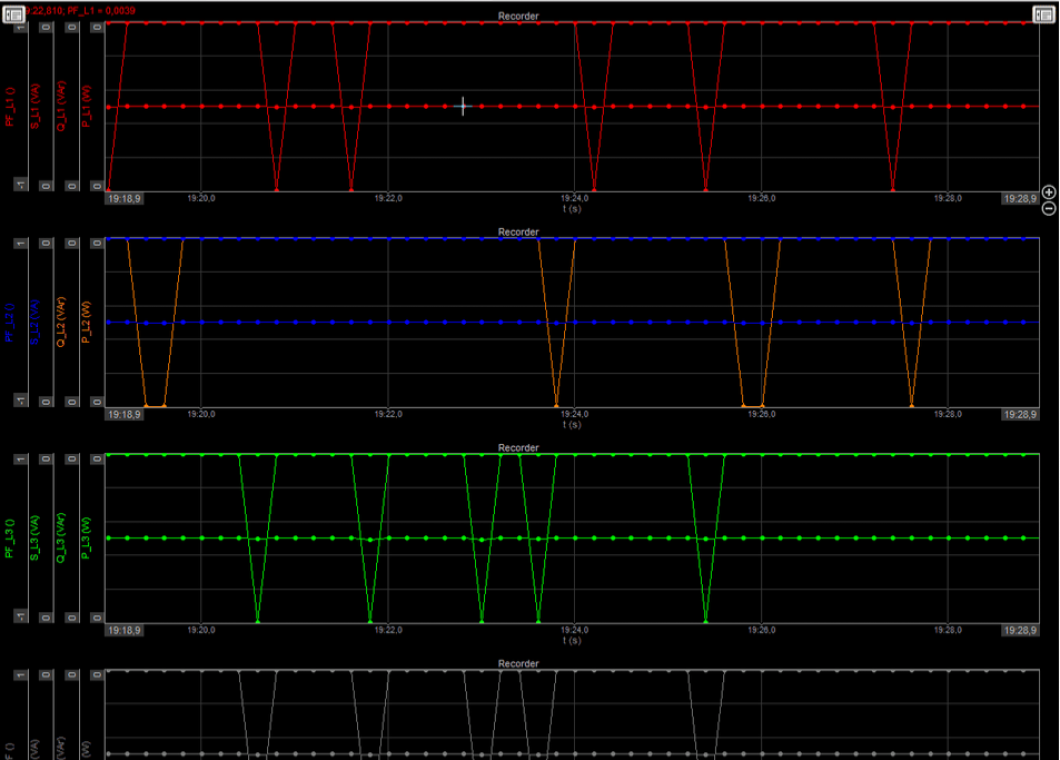Select the S_L2 (VA) axis label
Viewport: 1060px width, 760px height.
[35, 323]
